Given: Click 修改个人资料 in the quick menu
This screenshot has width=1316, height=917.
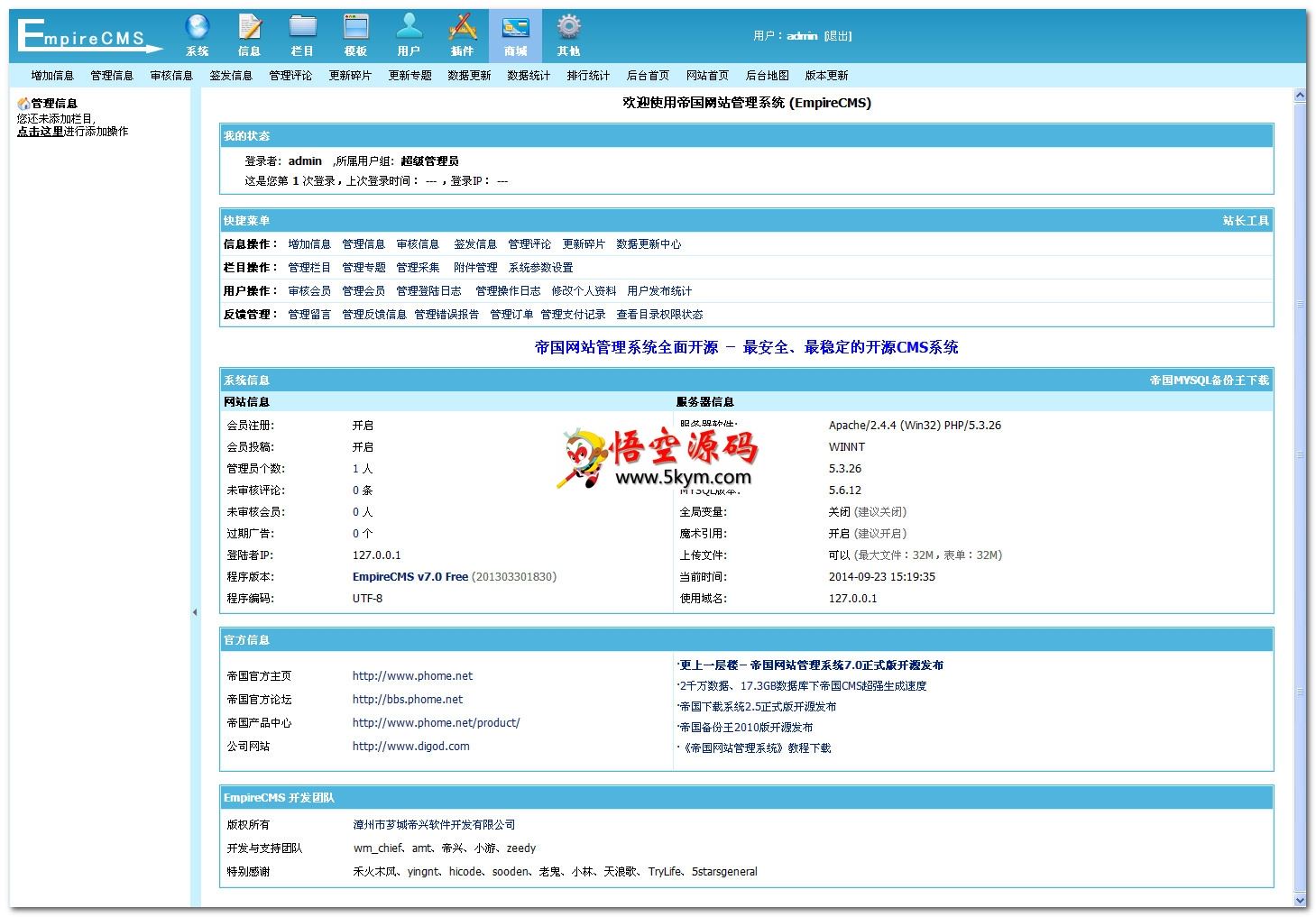Looking at the screenshot, I should point(584,291).
